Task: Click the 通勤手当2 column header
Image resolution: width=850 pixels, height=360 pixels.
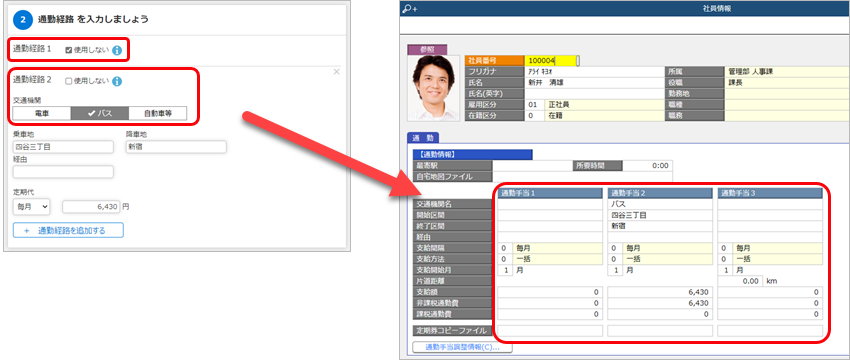Action: click(x=660, y=193)
